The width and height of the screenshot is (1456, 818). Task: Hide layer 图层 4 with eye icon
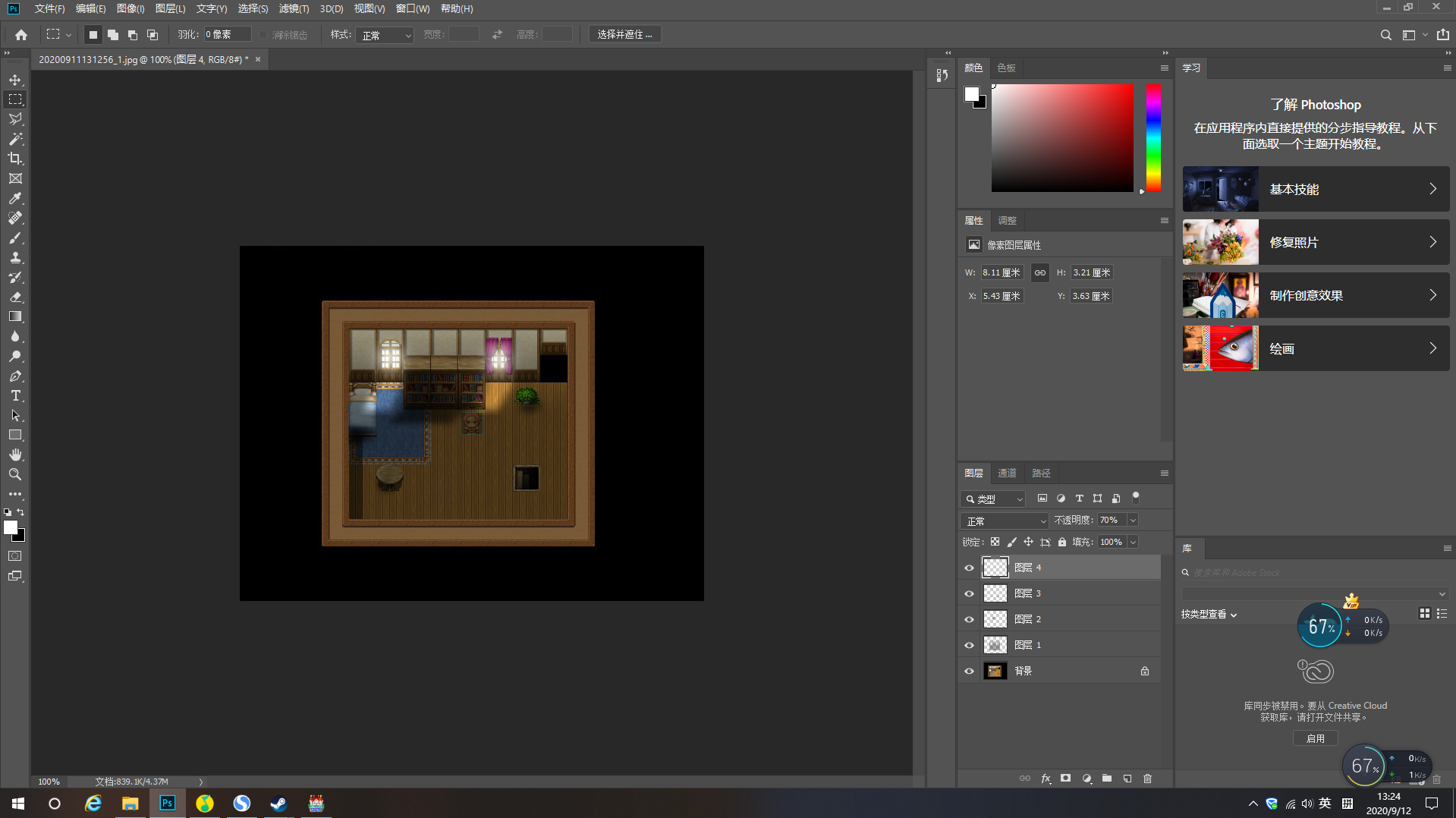pos(969,568)
